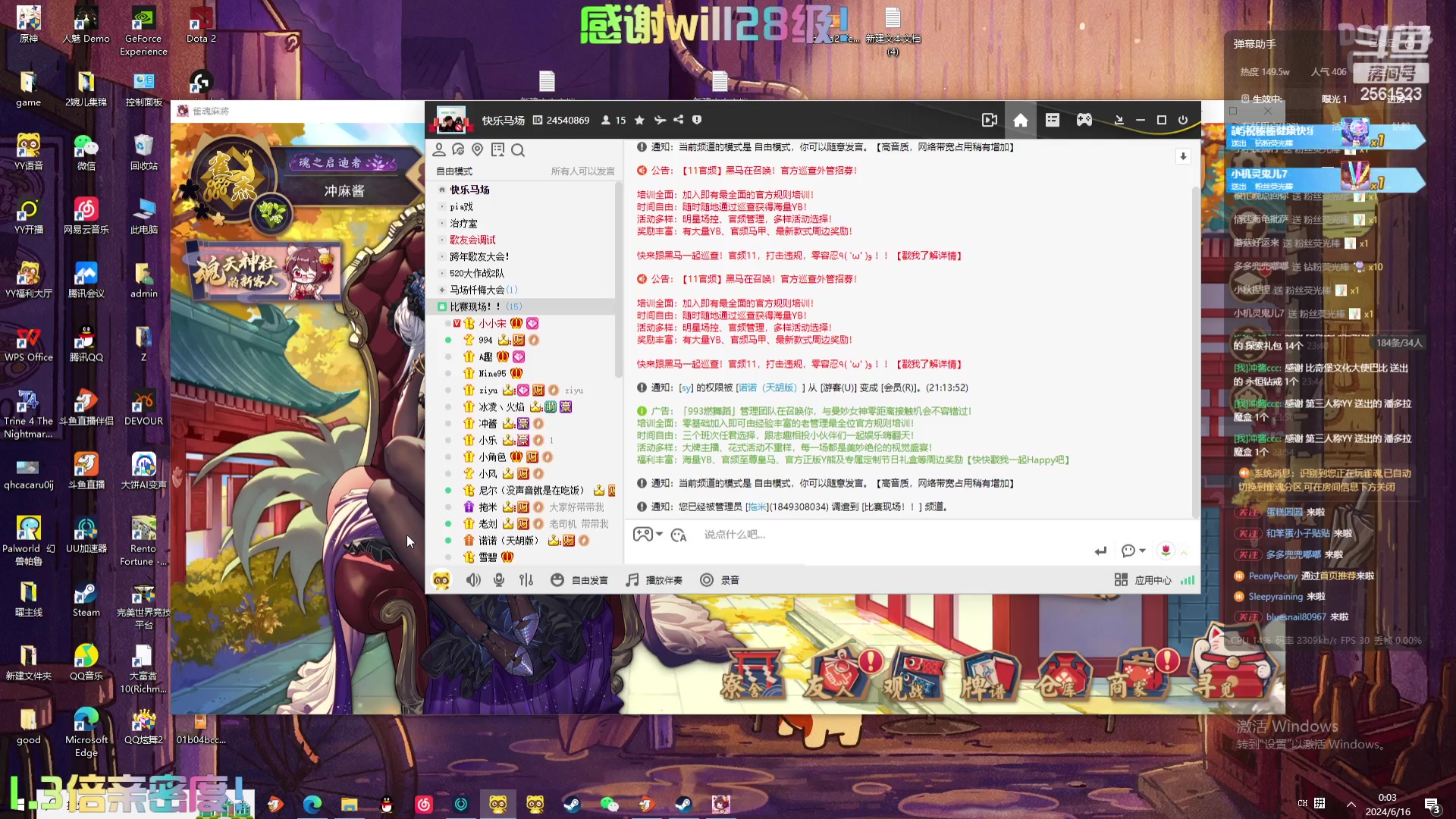The image size is (1456, 819).
Task: Open 牌谱 records in Mahjong Soul
Action: (988, 676)
